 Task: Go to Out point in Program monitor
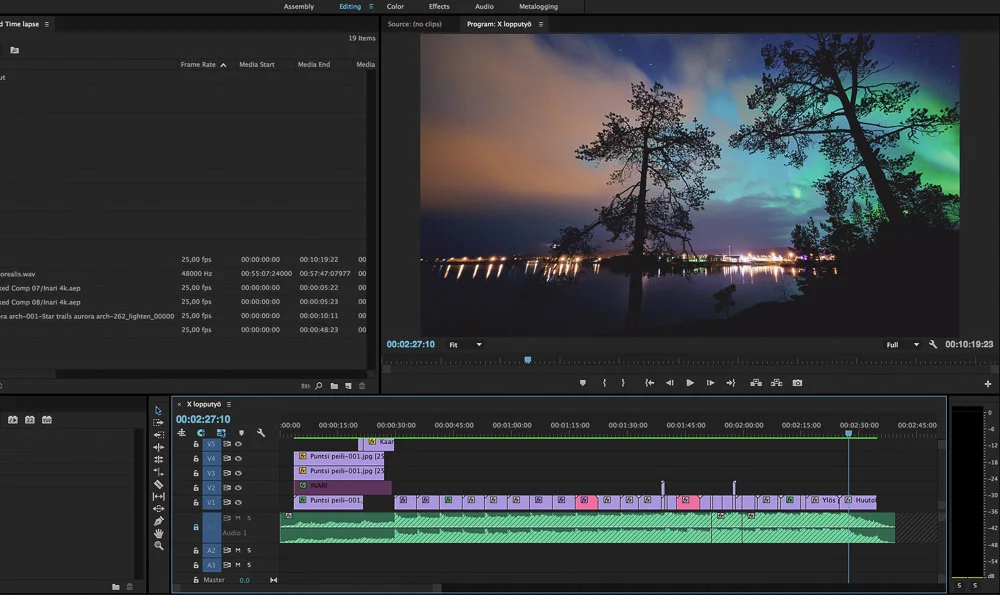731,383
